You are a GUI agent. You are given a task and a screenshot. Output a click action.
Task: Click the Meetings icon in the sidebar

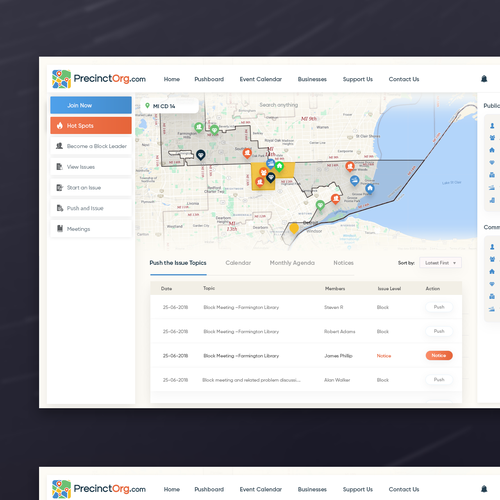coord(60,229)
